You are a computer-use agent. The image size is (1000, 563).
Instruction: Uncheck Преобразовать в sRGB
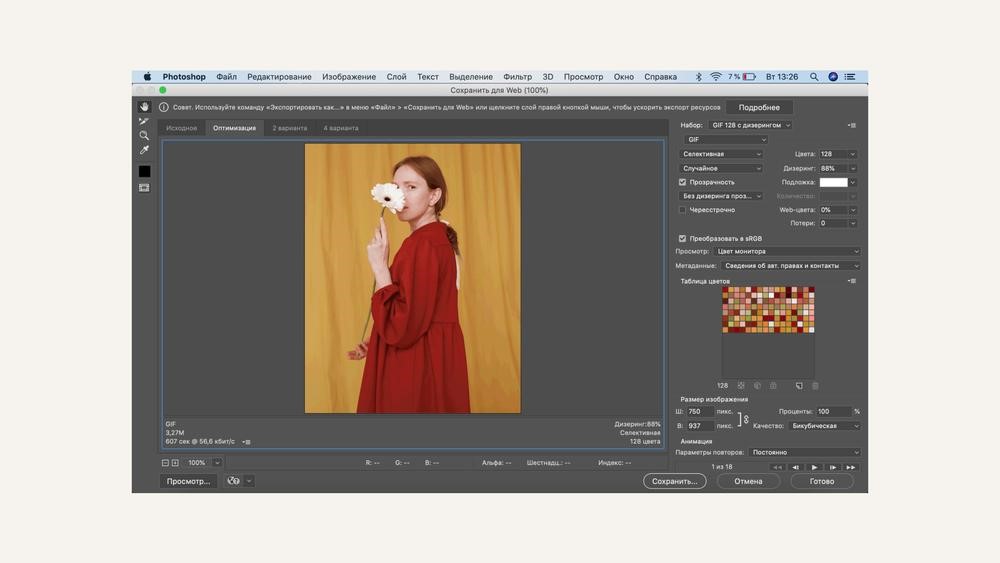click(683, 238)
